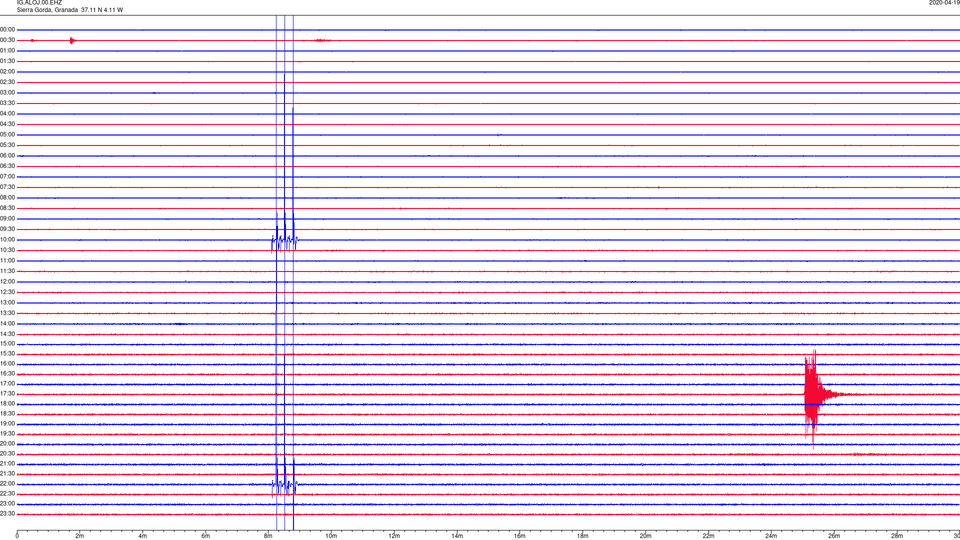Select the 18:00 time label
Image resolution: width=960 pixels, height=540 pixels.
[7, 404]
